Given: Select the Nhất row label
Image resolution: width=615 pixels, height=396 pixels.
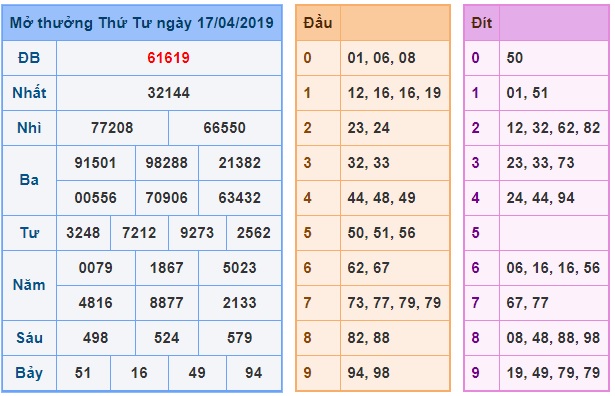Looking at the screenshot, I should (29, 93).
